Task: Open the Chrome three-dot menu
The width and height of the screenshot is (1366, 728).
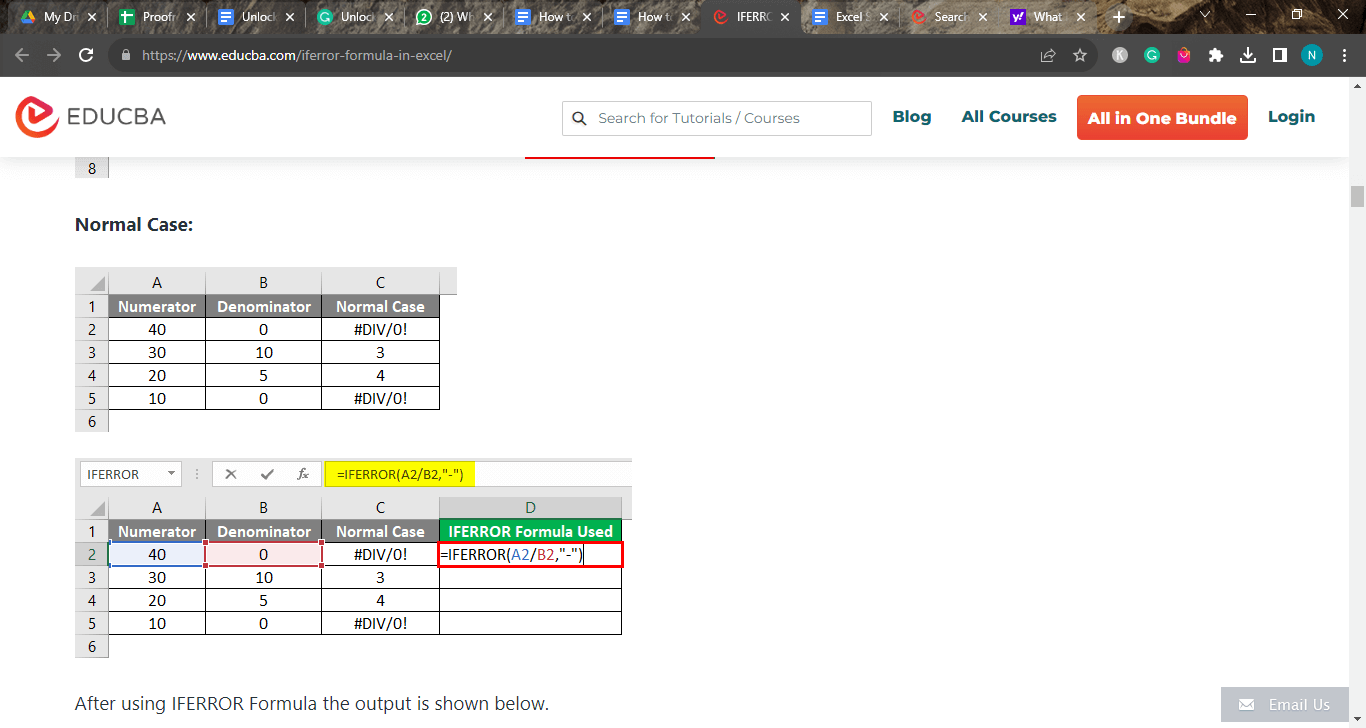Action: tap(1344, 55)
